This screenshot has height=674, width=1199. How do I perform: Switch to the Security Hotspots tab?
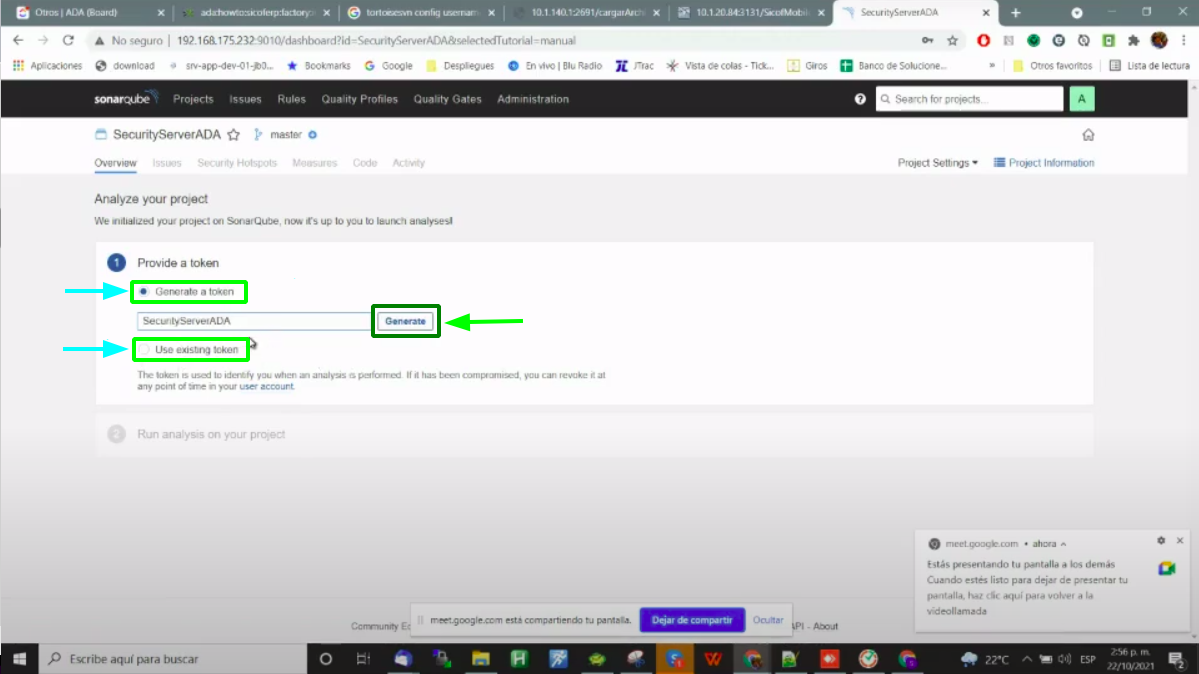(237, 163)
